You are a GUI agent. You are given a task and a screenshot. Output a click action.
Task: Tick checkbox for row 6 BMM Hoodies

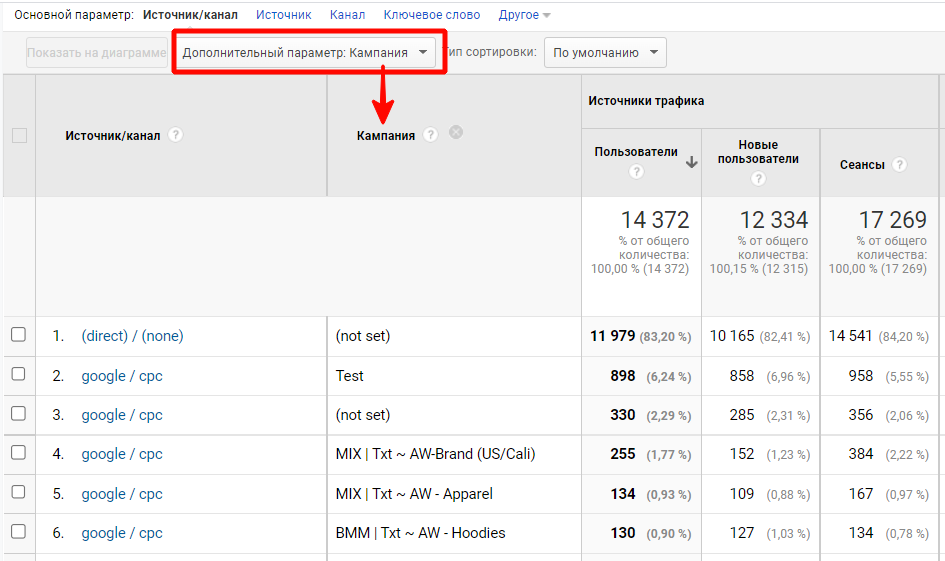coord(19,532)
